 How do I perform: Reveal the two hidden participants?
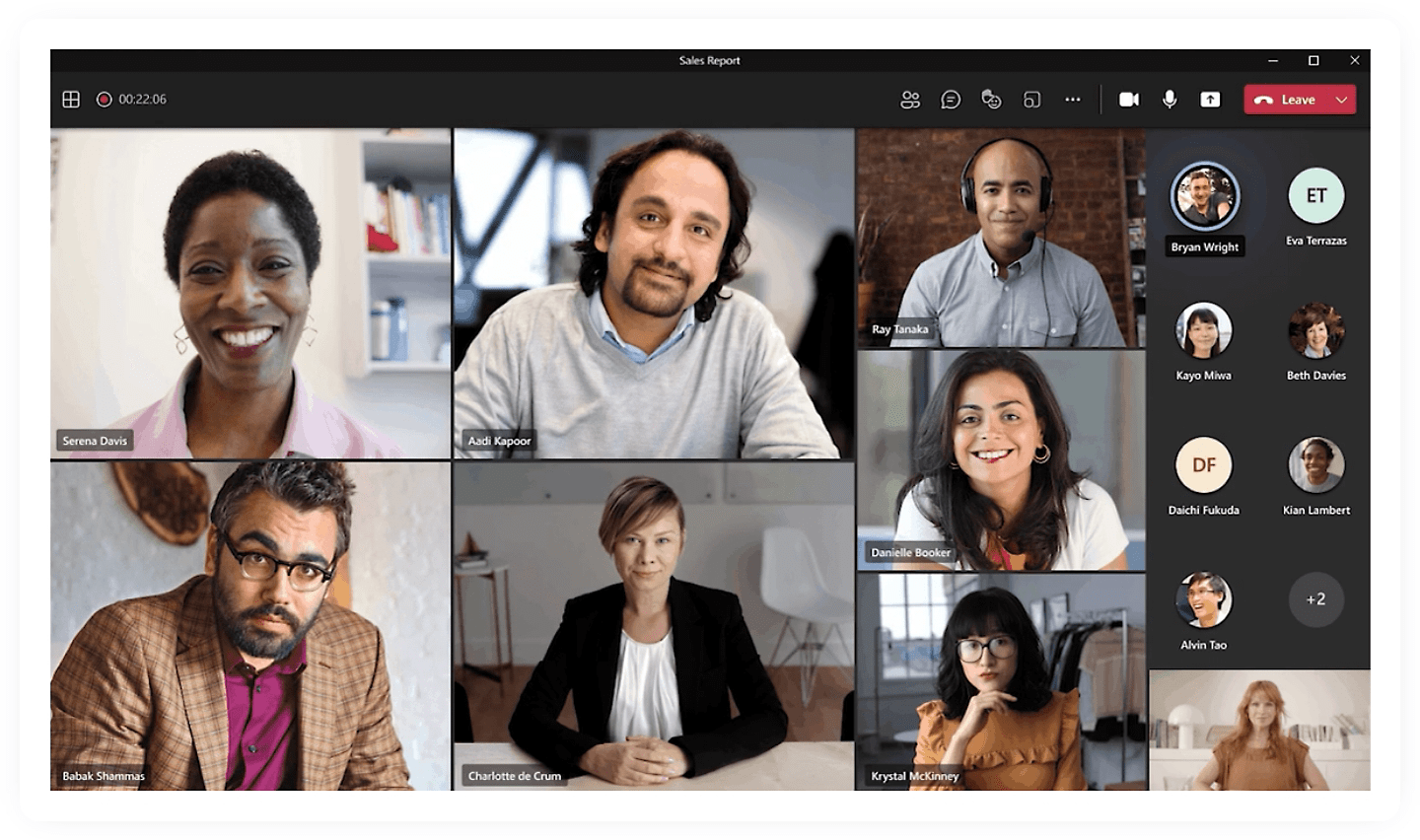(1315, 599)
